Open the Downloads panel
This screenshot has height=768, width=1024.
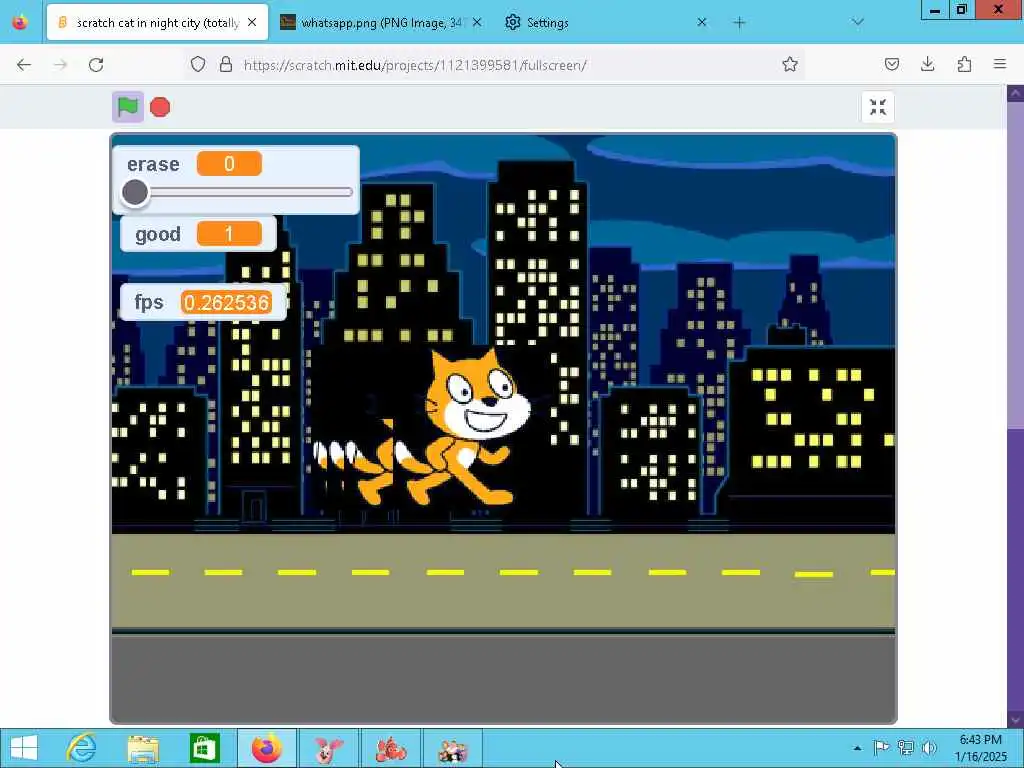click(927, 65)
